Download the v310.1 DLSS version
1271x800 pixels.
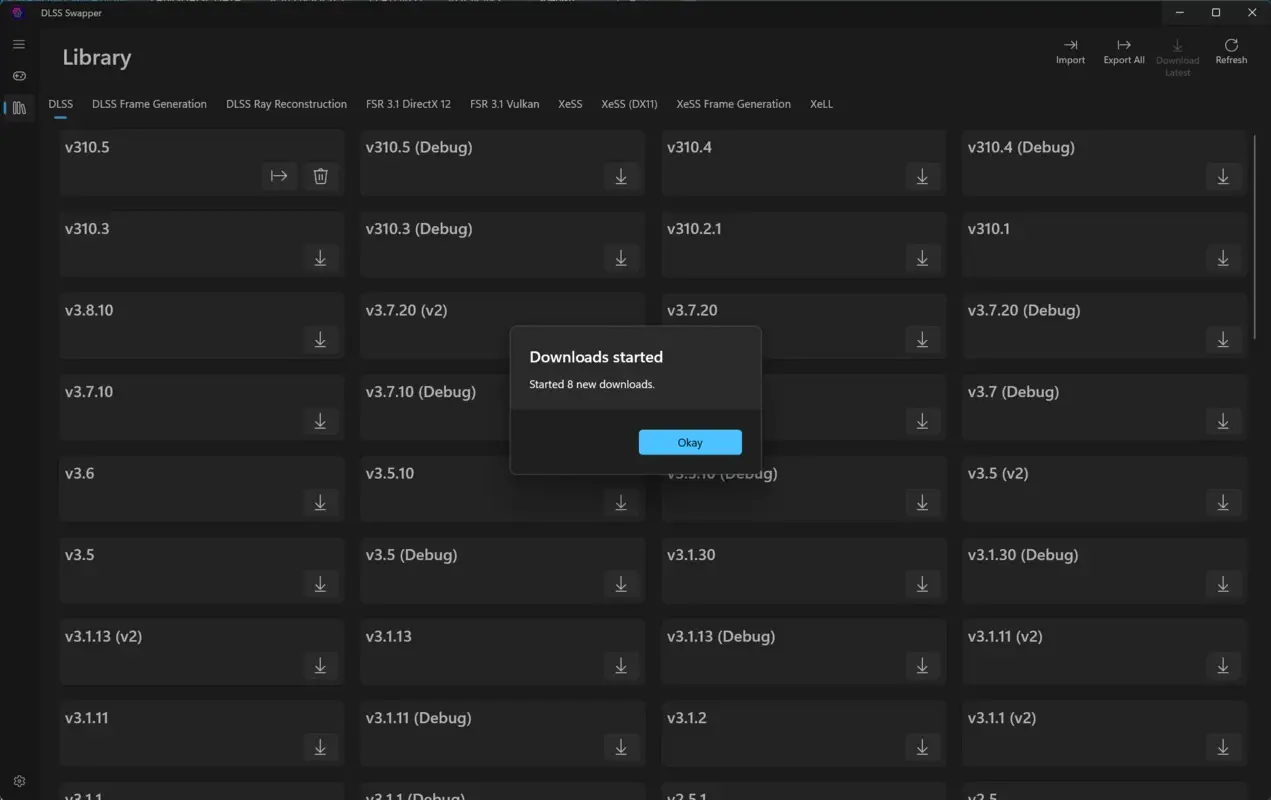pos(1223,257)
